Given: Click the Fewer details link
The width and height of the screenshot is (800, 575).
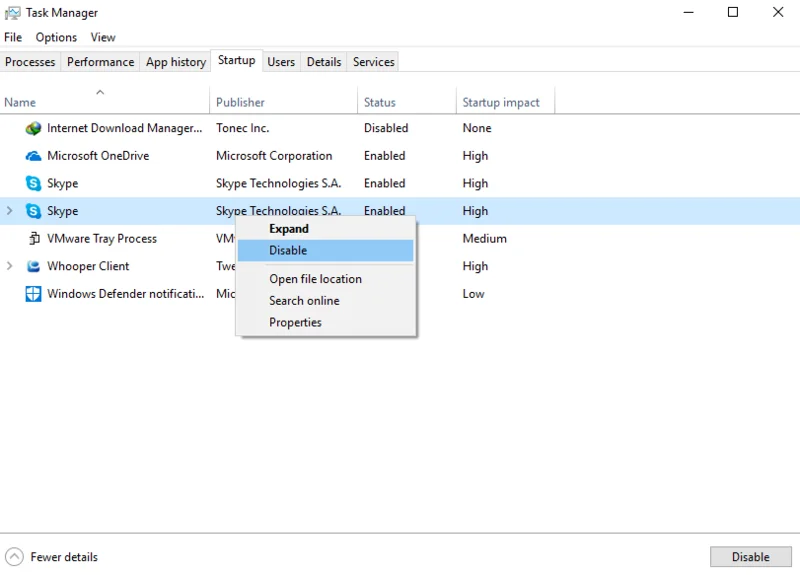Looking at the screenshot, I should pyautogui.click(x=64, y=557).
